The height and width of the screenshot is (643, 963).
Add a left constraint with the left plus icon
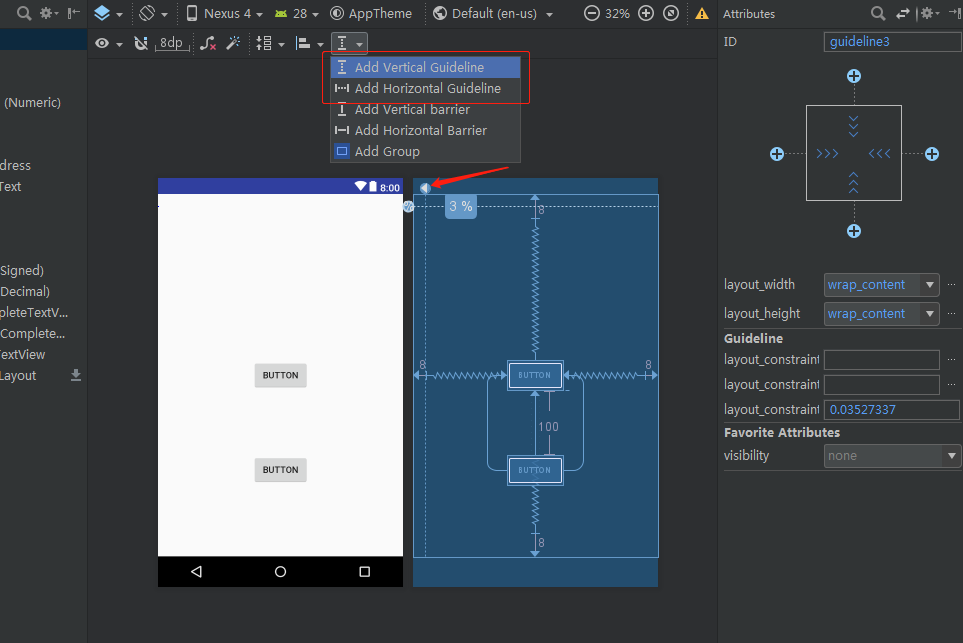[777, 154]
